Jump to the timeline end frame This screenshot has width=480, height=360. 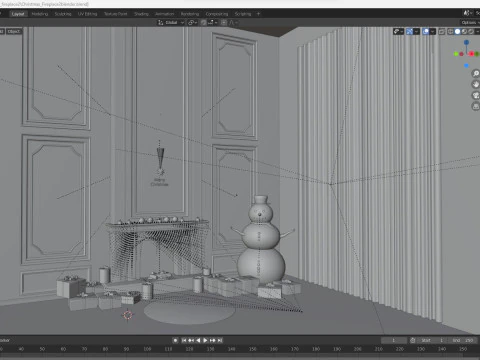point(220,340)
